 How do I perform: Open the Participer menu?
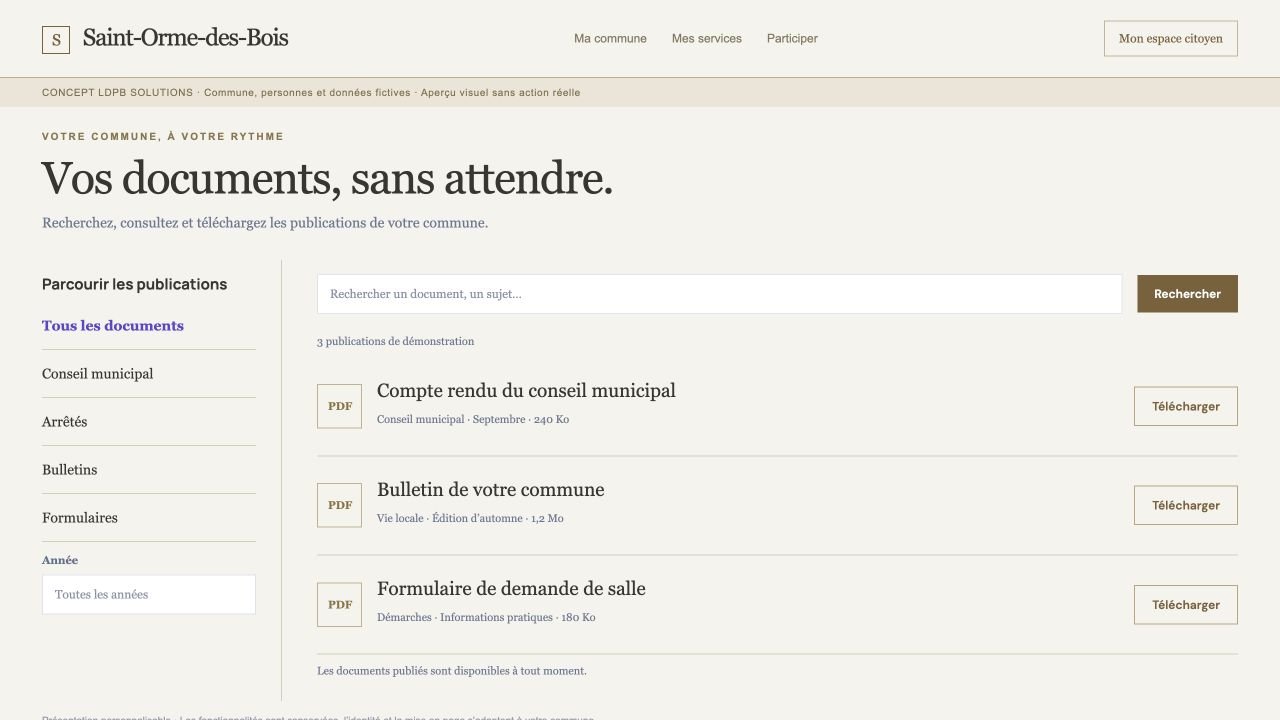(792, 39)
